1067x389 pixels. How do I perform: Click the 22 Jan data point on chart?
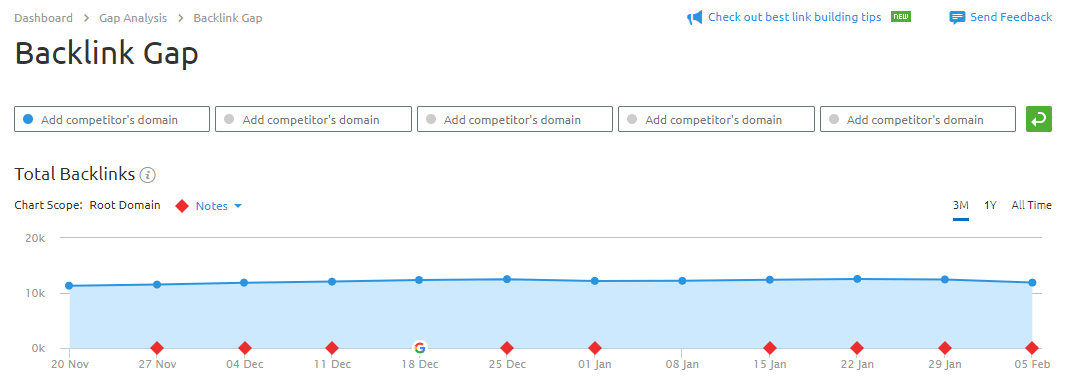[857, 279]
